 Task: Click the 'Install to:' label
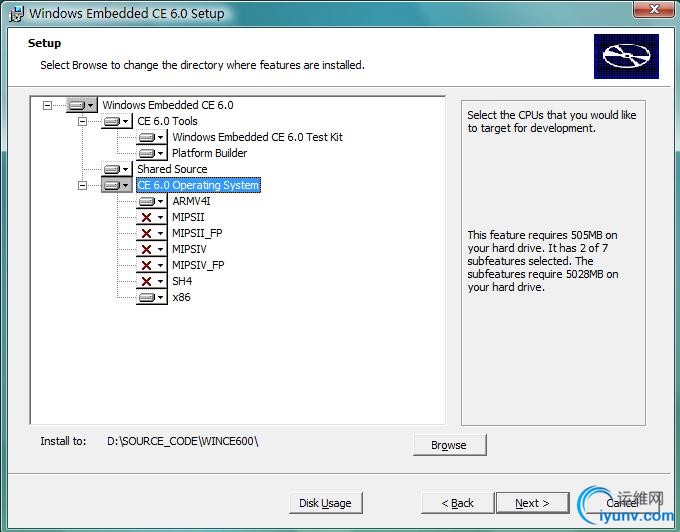[x=63, y=441]
